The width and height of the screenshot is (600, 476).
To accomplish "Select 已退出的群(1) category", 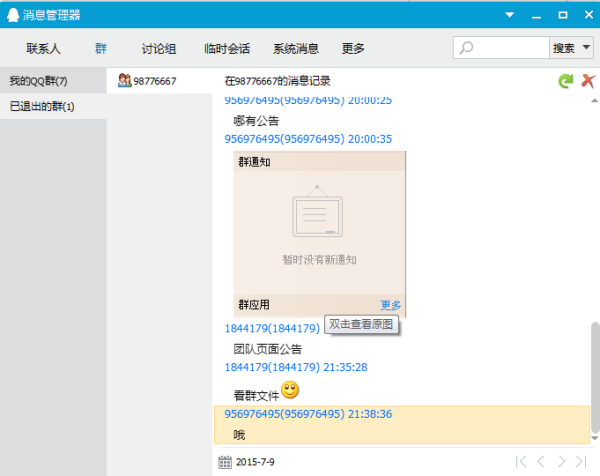I will click(x=53, y=106).
